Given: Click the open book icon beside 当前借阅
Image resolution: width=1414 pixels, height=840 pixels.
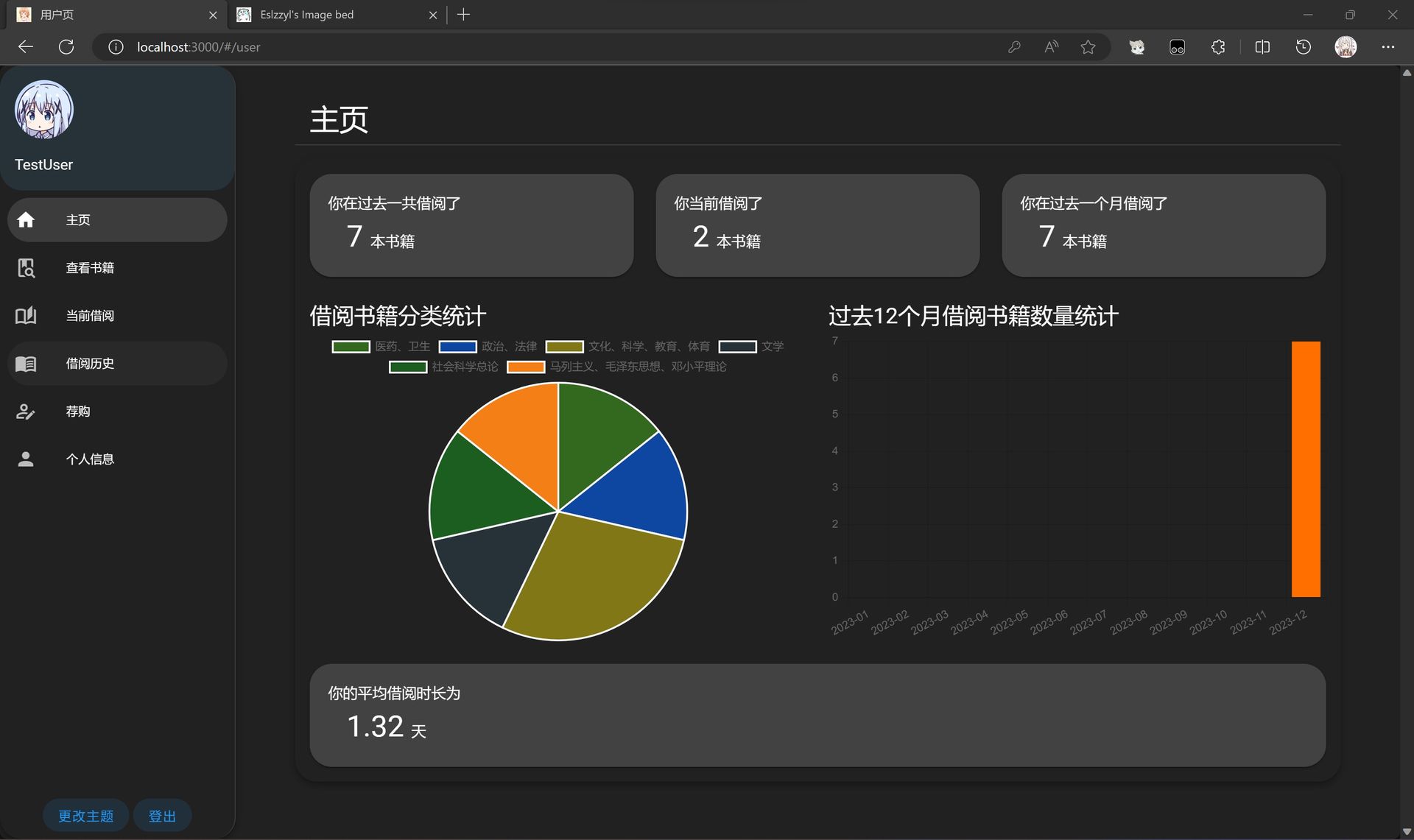Looking at the screenshot, I should point(26,315).
